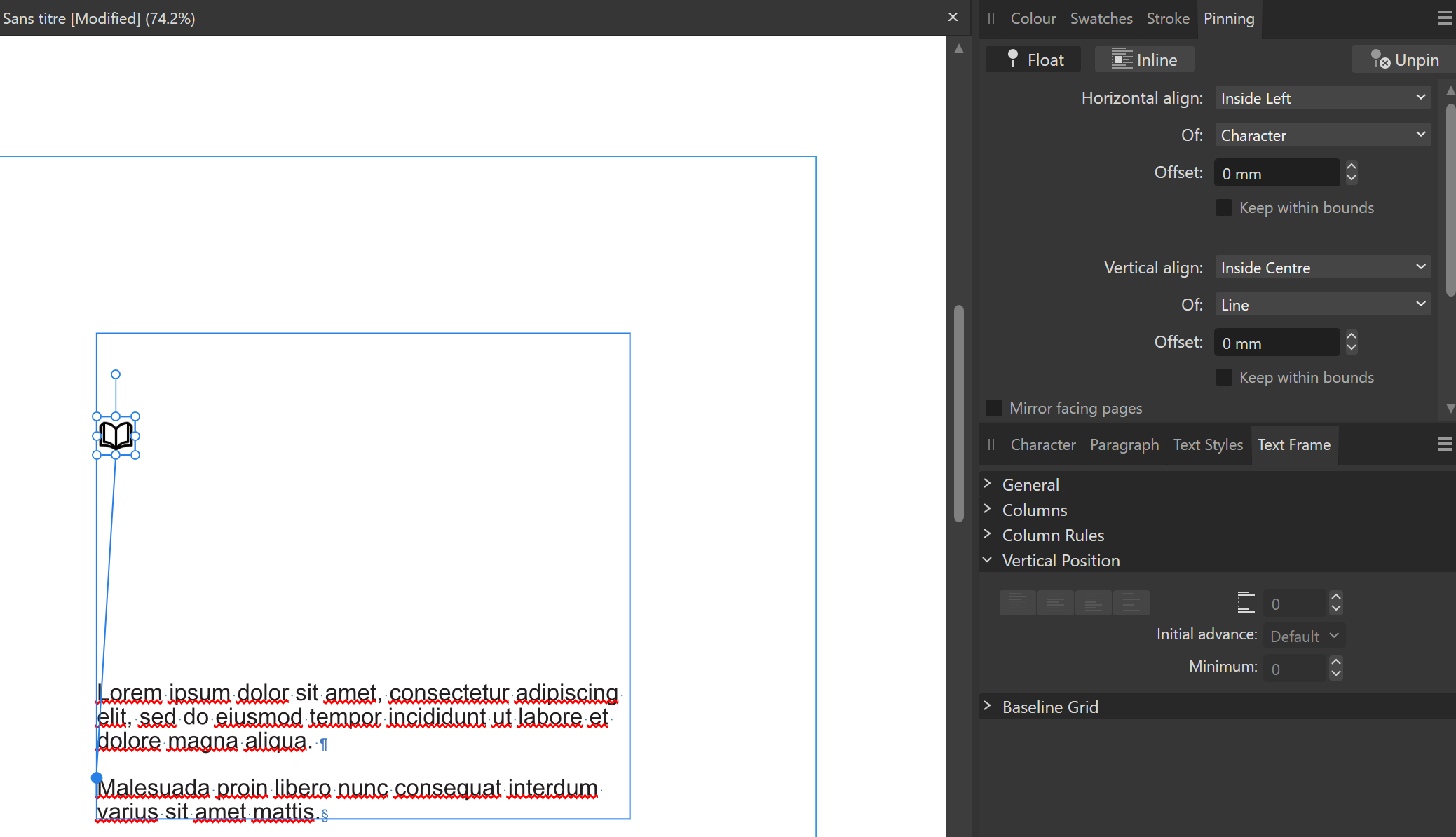1456x837 pixels.
Task: Click the rotation handle above the book
Action: (116, 374)
